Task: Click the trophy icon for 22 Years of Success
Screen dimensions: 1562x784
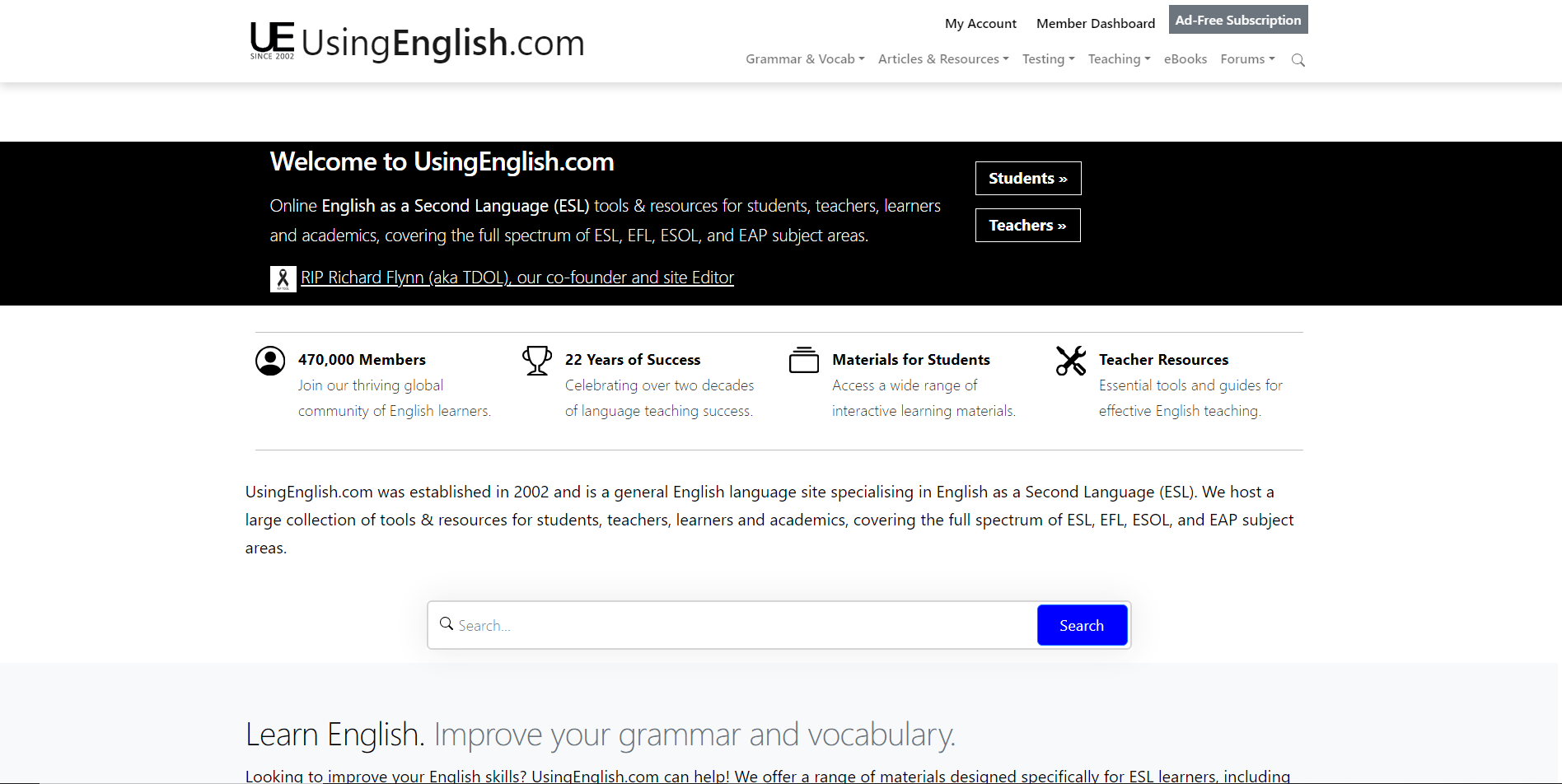Action: 536,360
